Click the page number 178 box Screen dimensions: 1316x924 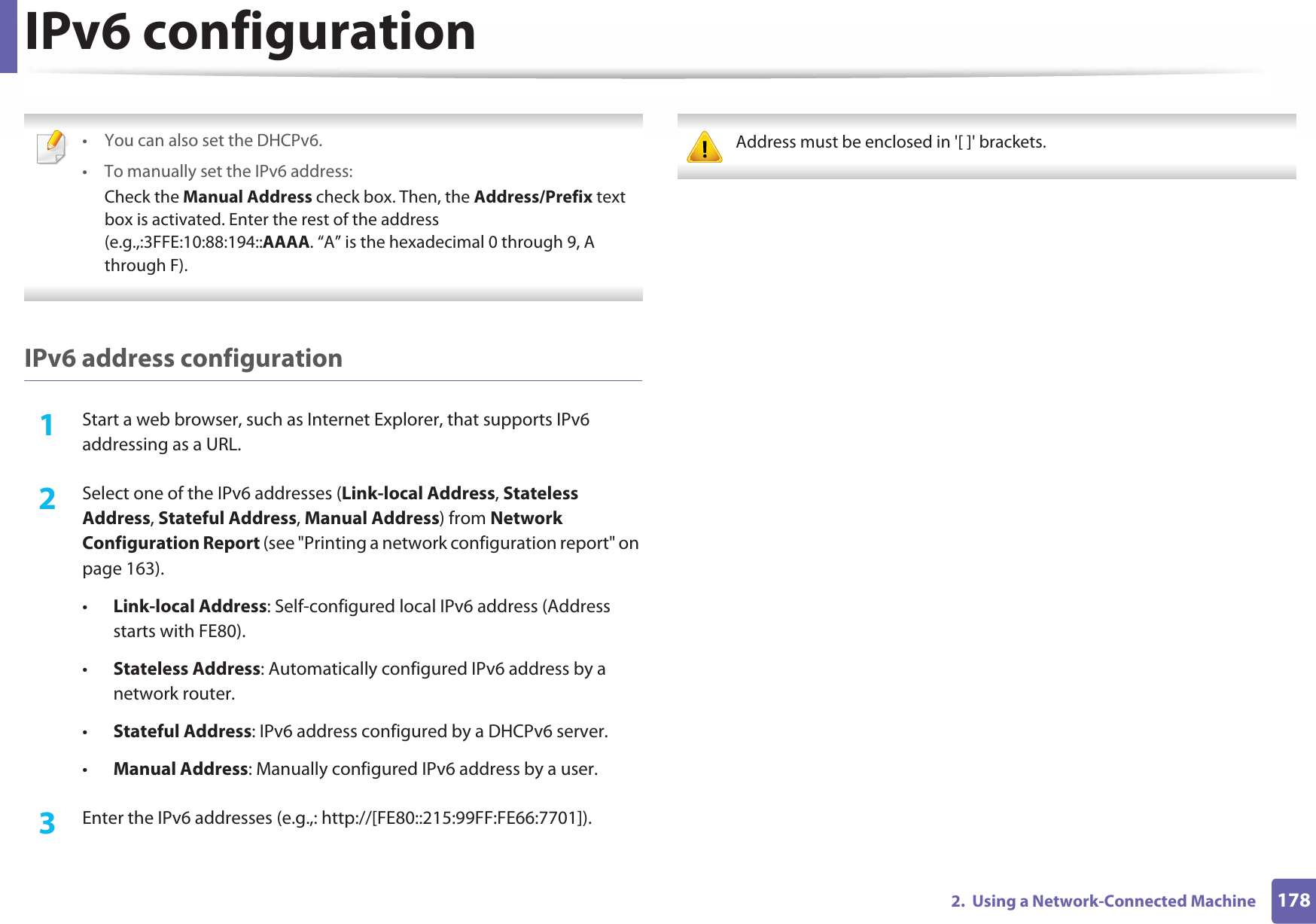[1293, 901]
